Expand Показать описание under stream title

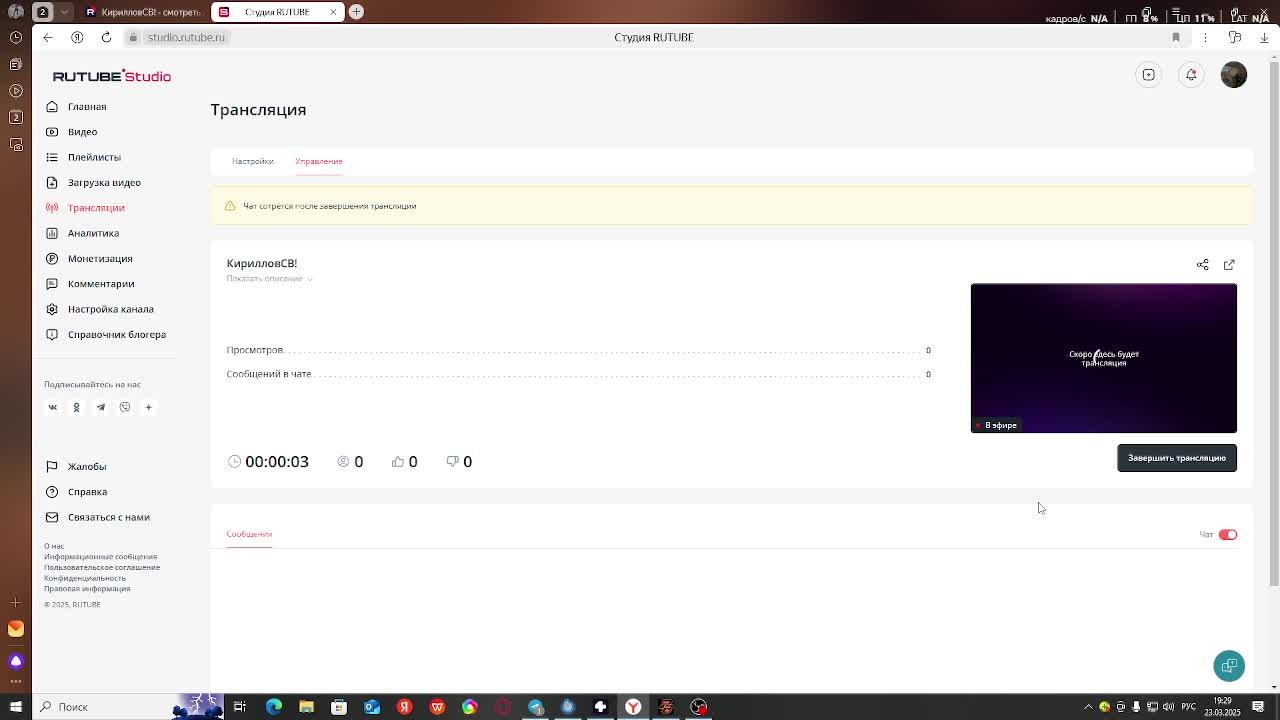269,279
